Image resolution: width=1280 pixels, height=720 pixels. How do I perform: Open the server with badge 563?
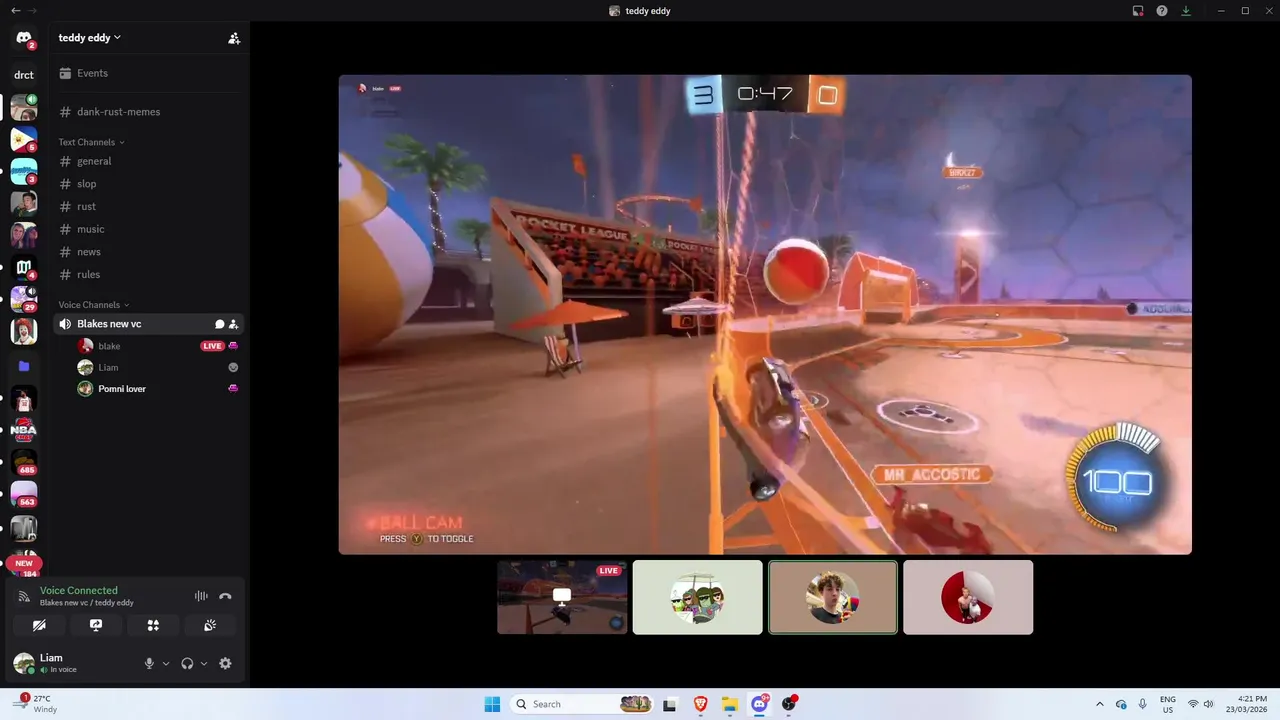point(24,494)
